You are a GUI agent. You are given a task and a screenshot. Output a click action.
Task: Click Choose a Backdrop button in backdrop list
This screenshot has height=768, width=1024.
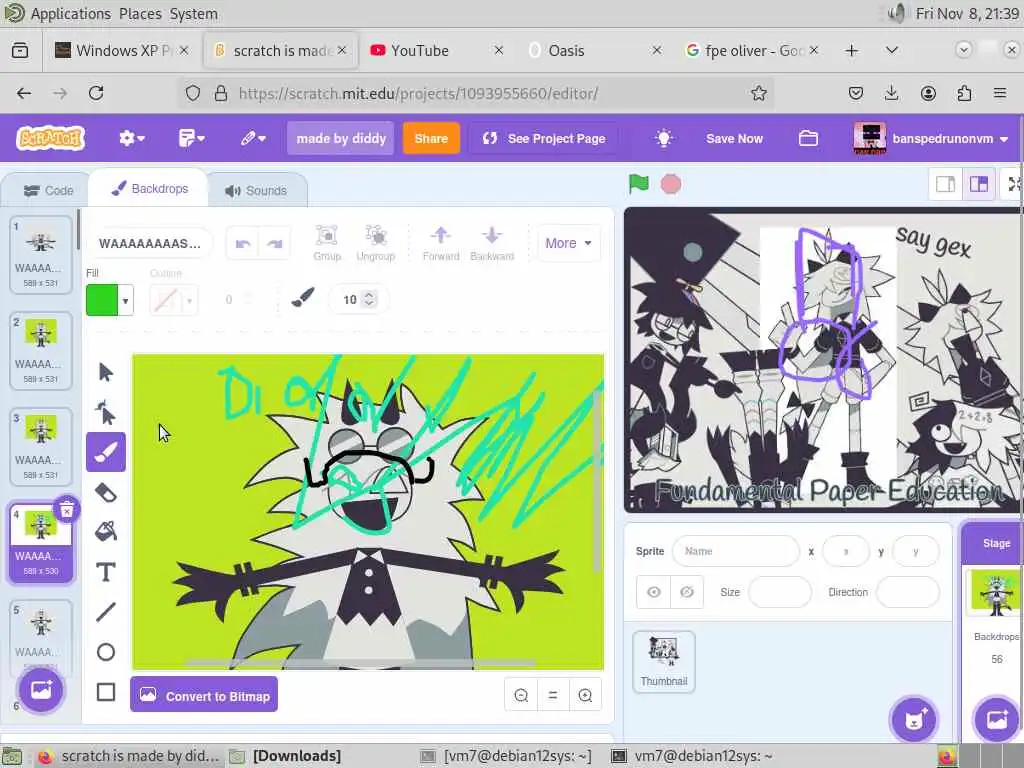(x=41, y=690)
